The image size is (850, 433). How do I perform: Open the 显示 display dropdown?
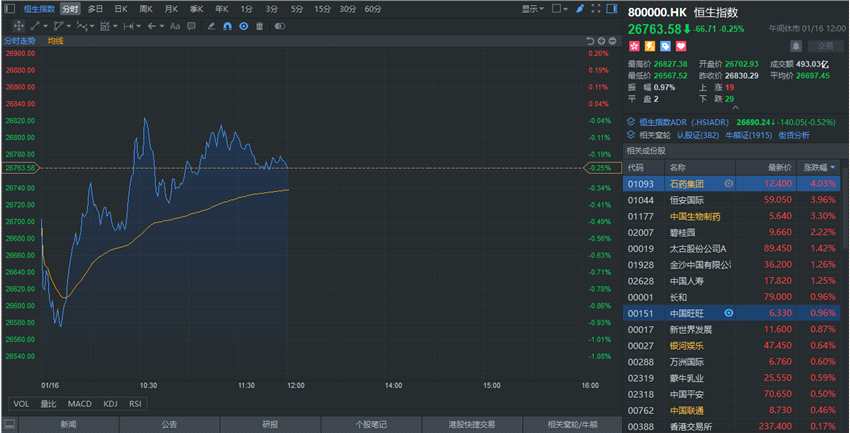(x=532, y=9)
